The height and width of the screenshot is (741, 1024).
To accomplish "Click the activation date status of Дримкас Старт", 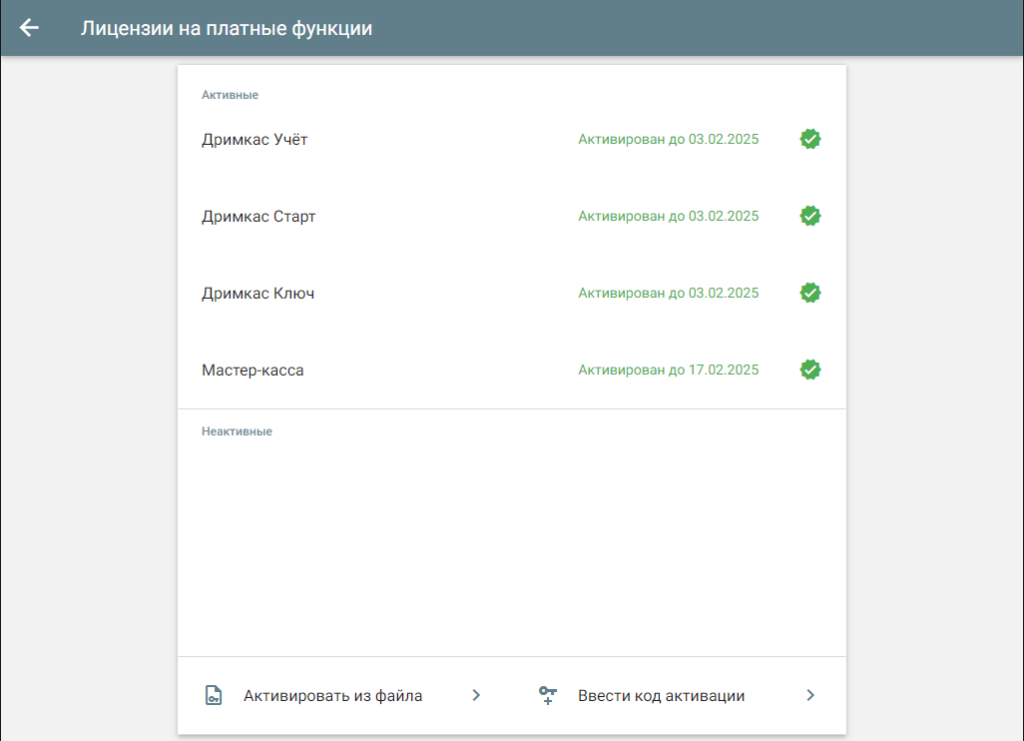I will pyautogui.click(x=668, y=217).
